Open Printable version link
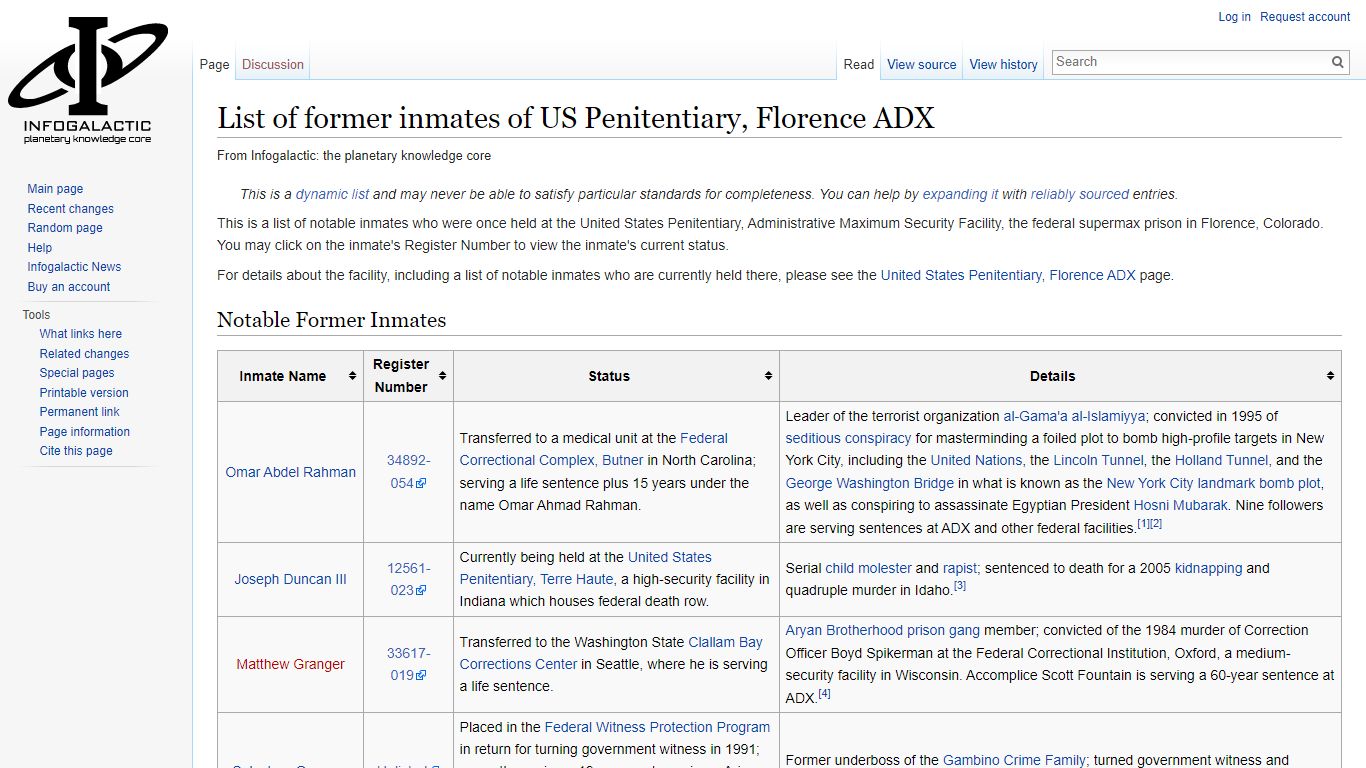1366x768 pixels. pyautogui.click(x=84, y=393)
